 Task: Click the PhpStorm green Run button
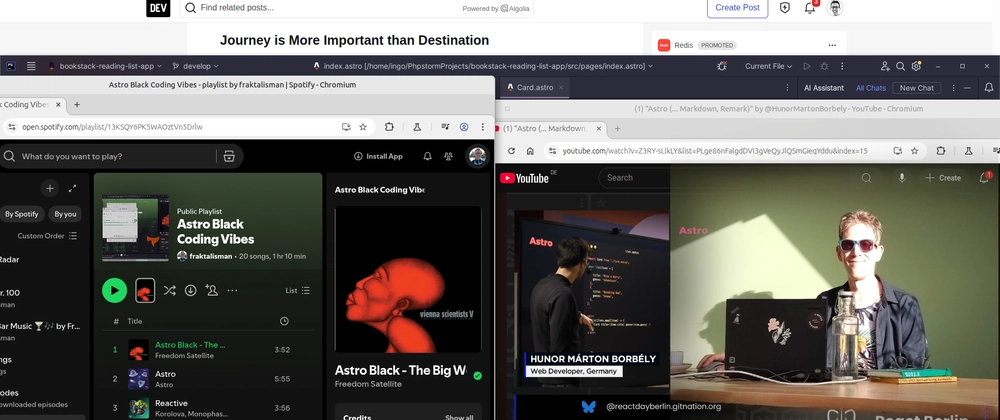tap(807, 66)
